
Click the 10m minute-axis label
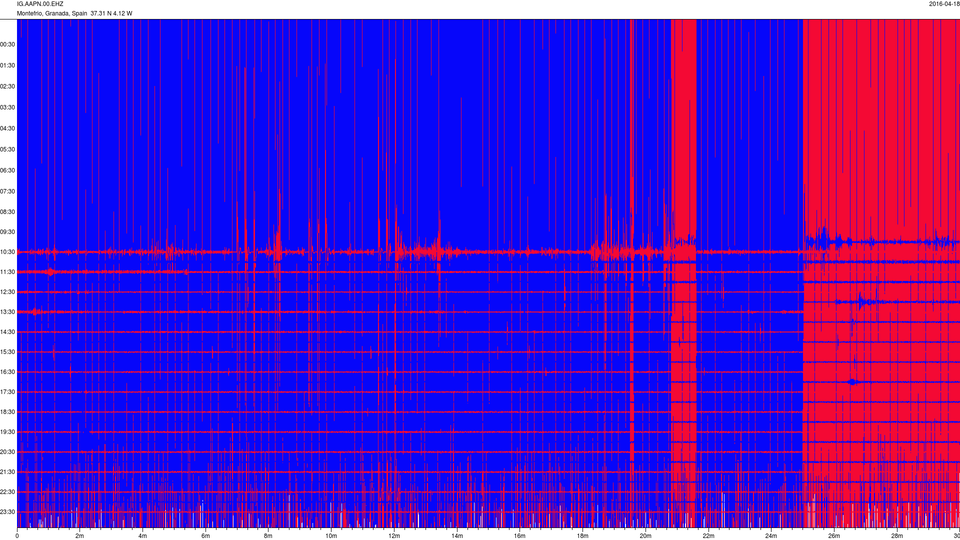coord(331,536)
